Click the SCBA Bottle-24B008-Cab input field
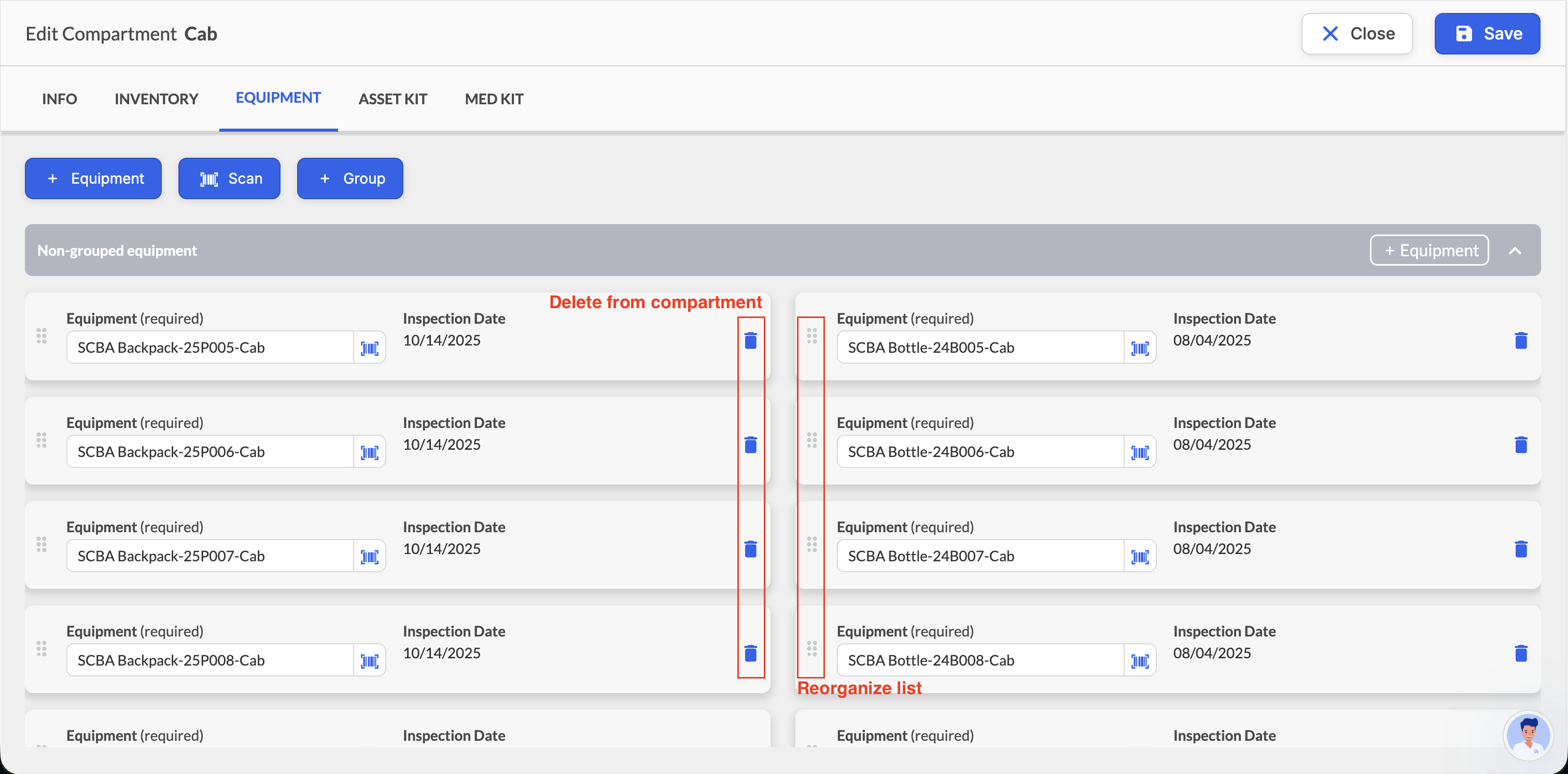The width and height of the screenshot is (1568, 774). click(981, 660)
